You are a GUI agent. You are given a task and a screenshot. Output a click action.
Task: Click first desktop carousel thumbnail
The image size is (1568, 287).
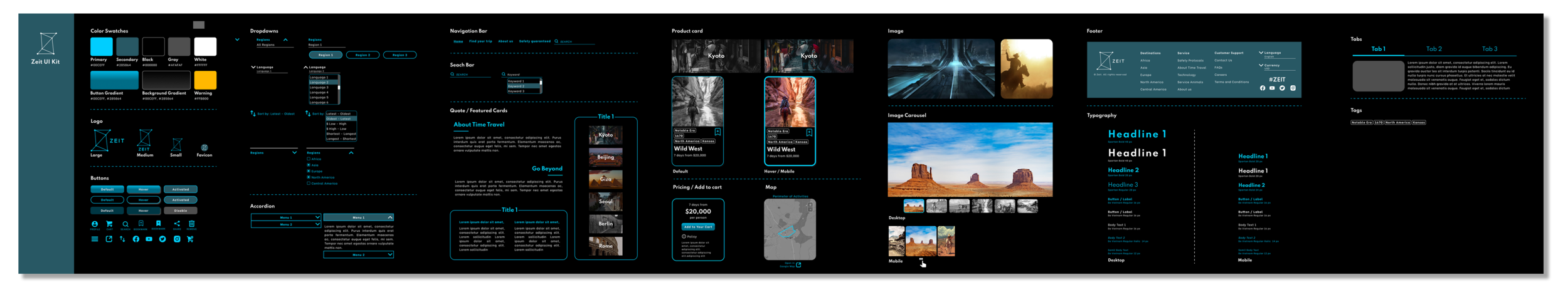tap(914, 206)
